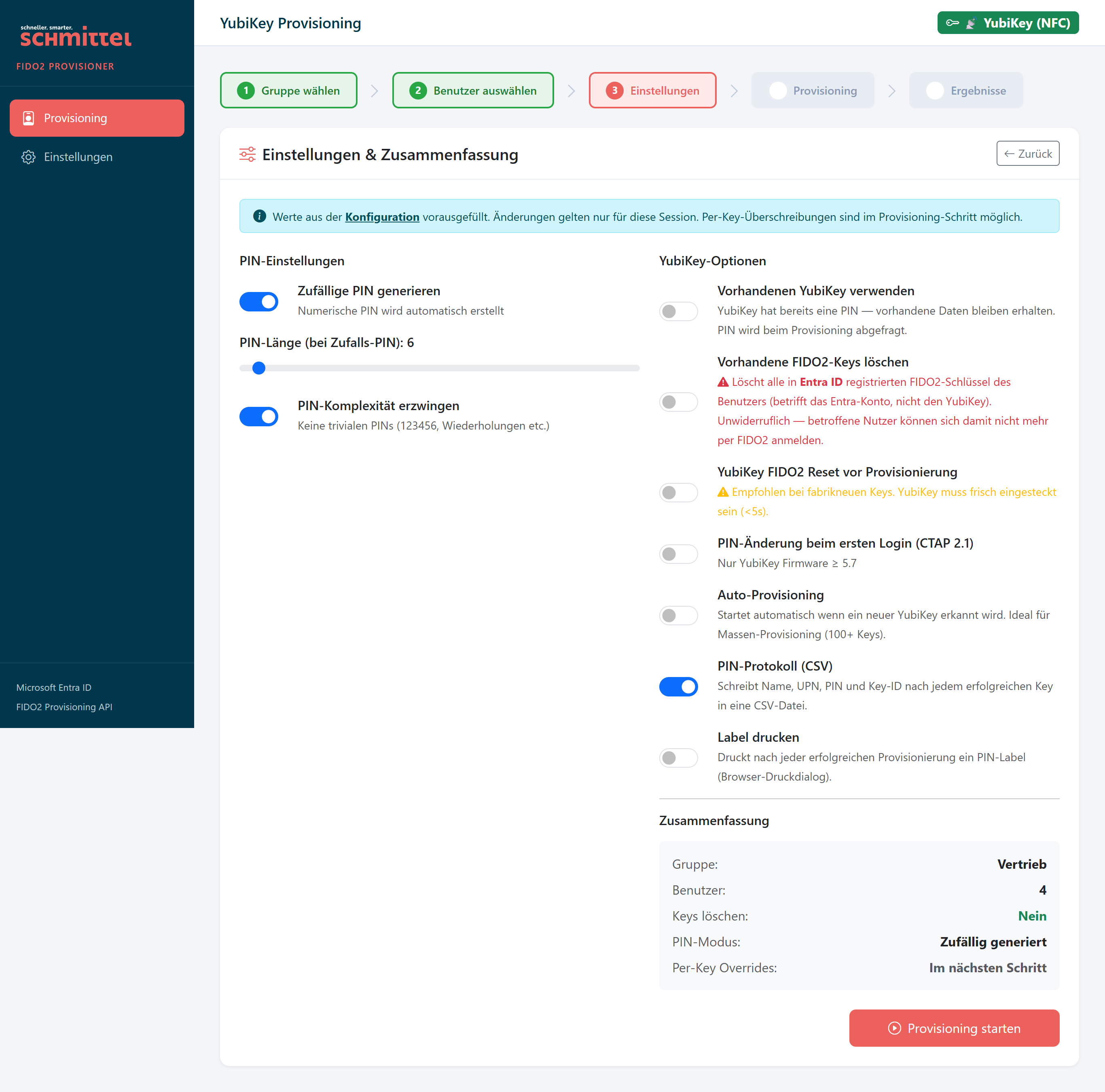Click the red warning triangle under FIDO2-Keys löschen
Image resolution: width=1105 pixels, height=1092 pixels.
click(x=723, y=382)
